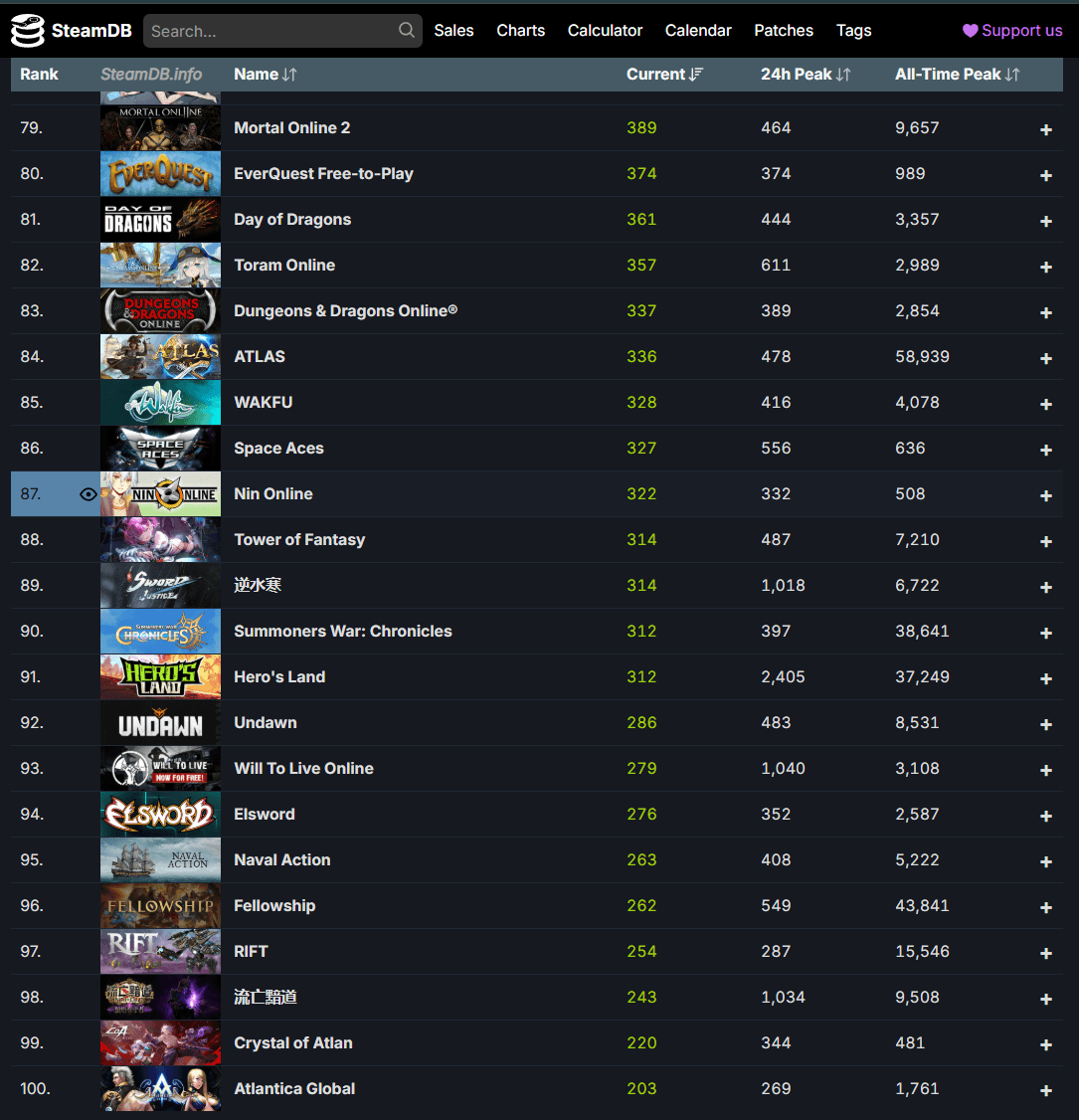Open the Will To Live Online link
The image size is (1079, 1120).
(x=303, y=768)
